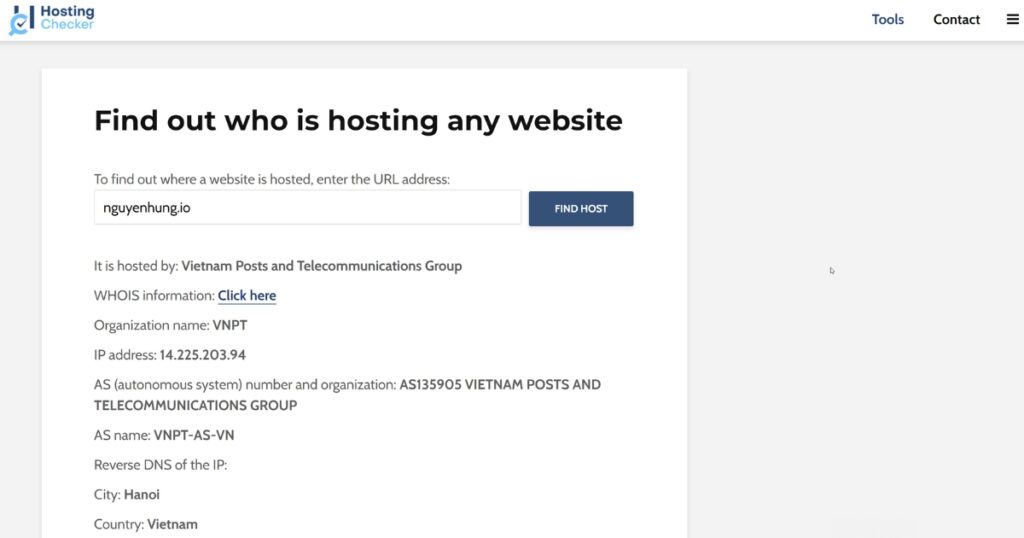Select the IP address 14.225.203.94
This screenshot has width=1024, height=538.
203,355
